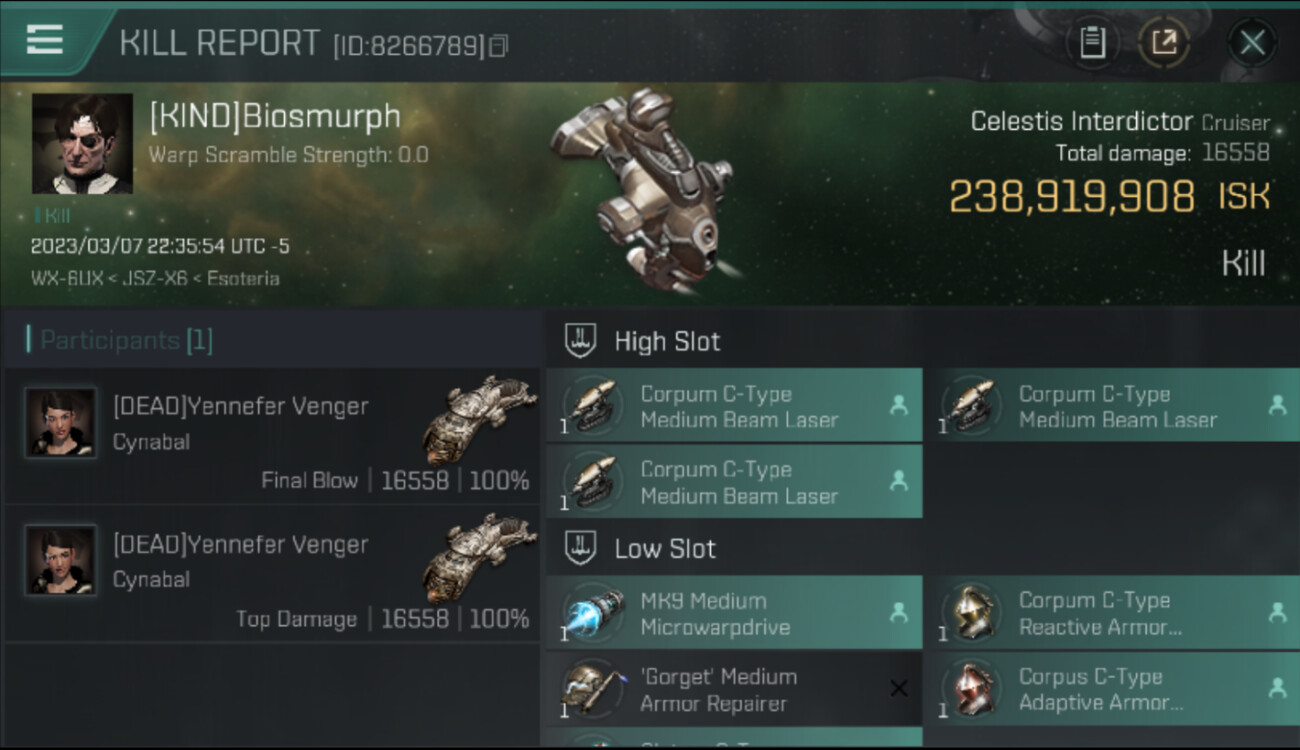
Task: Click the clipboard report icon
Action: point(1092,42)
